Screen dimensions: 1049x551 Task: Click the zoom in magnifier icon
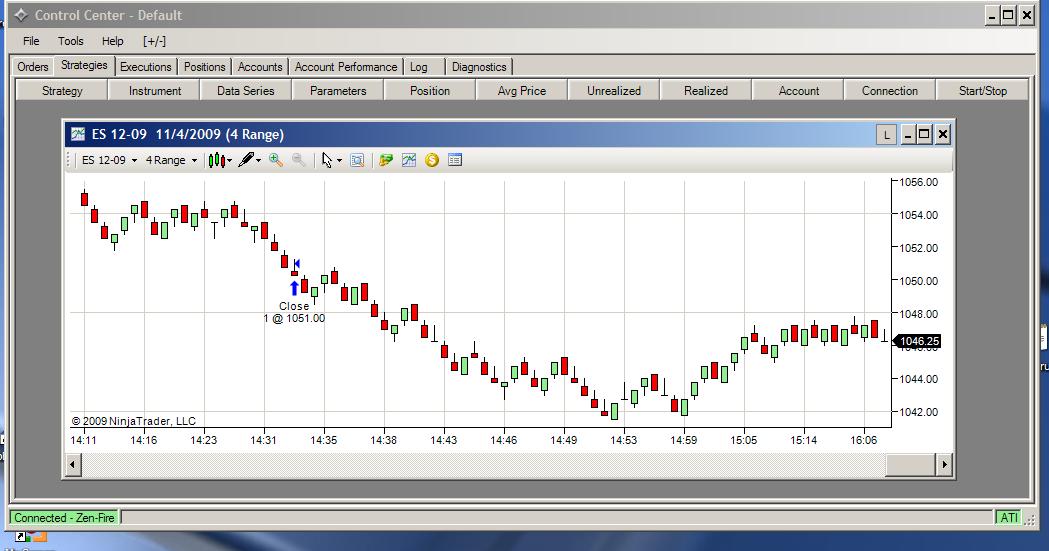(276, 160)
